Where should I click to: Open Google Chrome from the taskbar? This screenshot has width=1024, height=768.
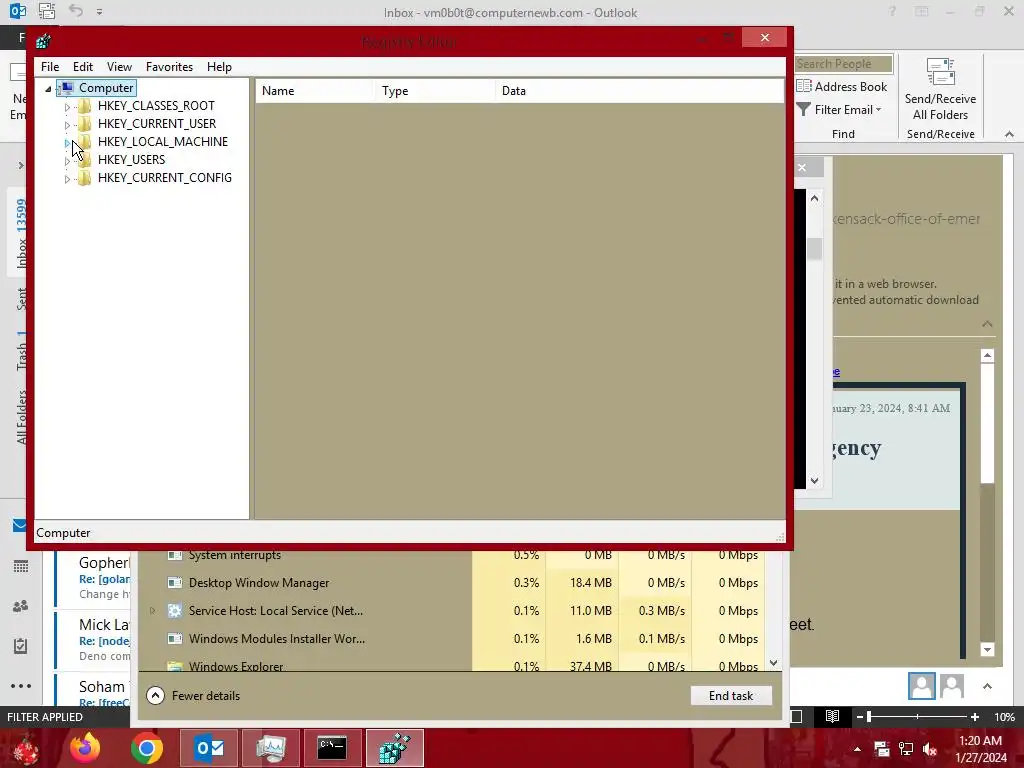(147, 748)
